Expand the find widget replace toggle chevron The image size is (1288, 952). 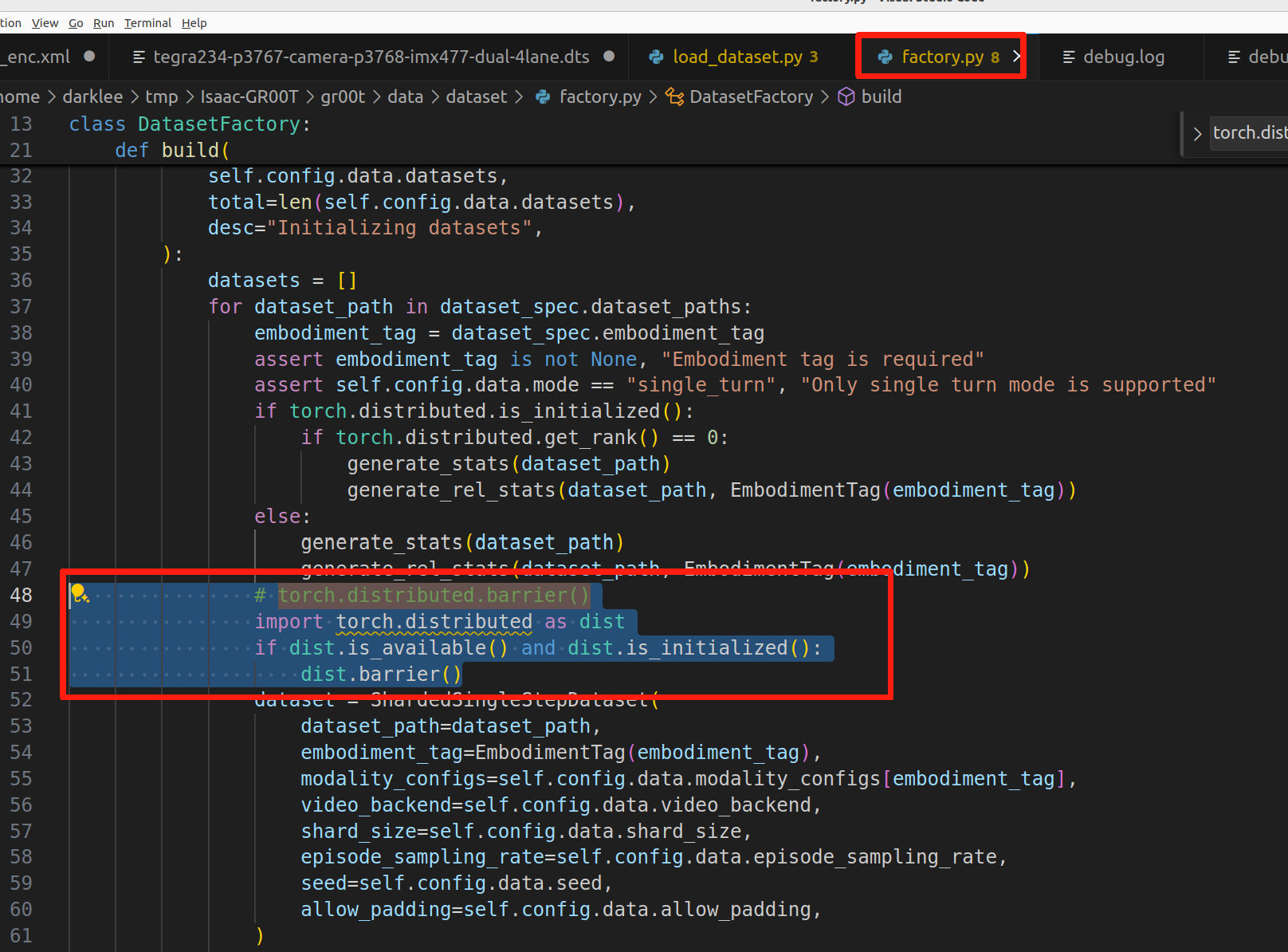(x=1196, y=134)
